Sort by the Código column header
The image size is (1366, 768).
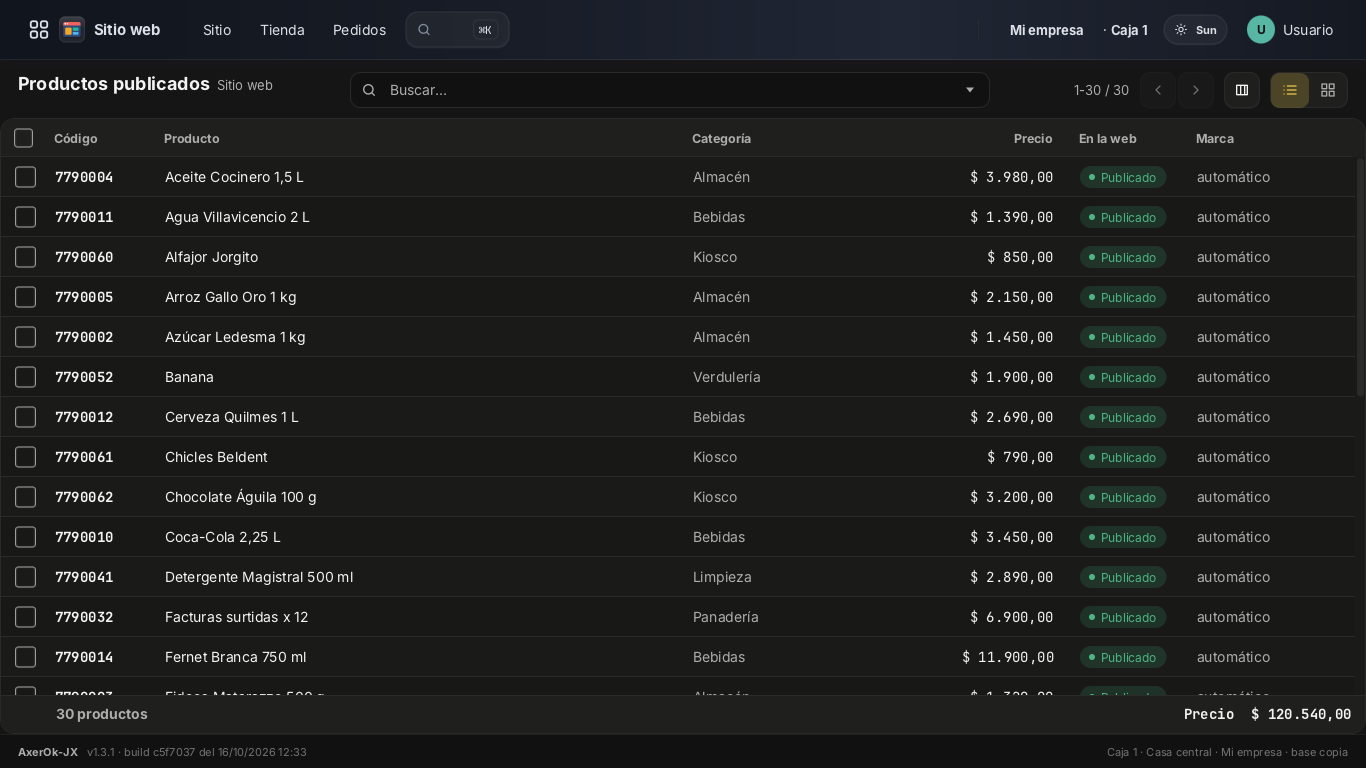coord(76,139)
